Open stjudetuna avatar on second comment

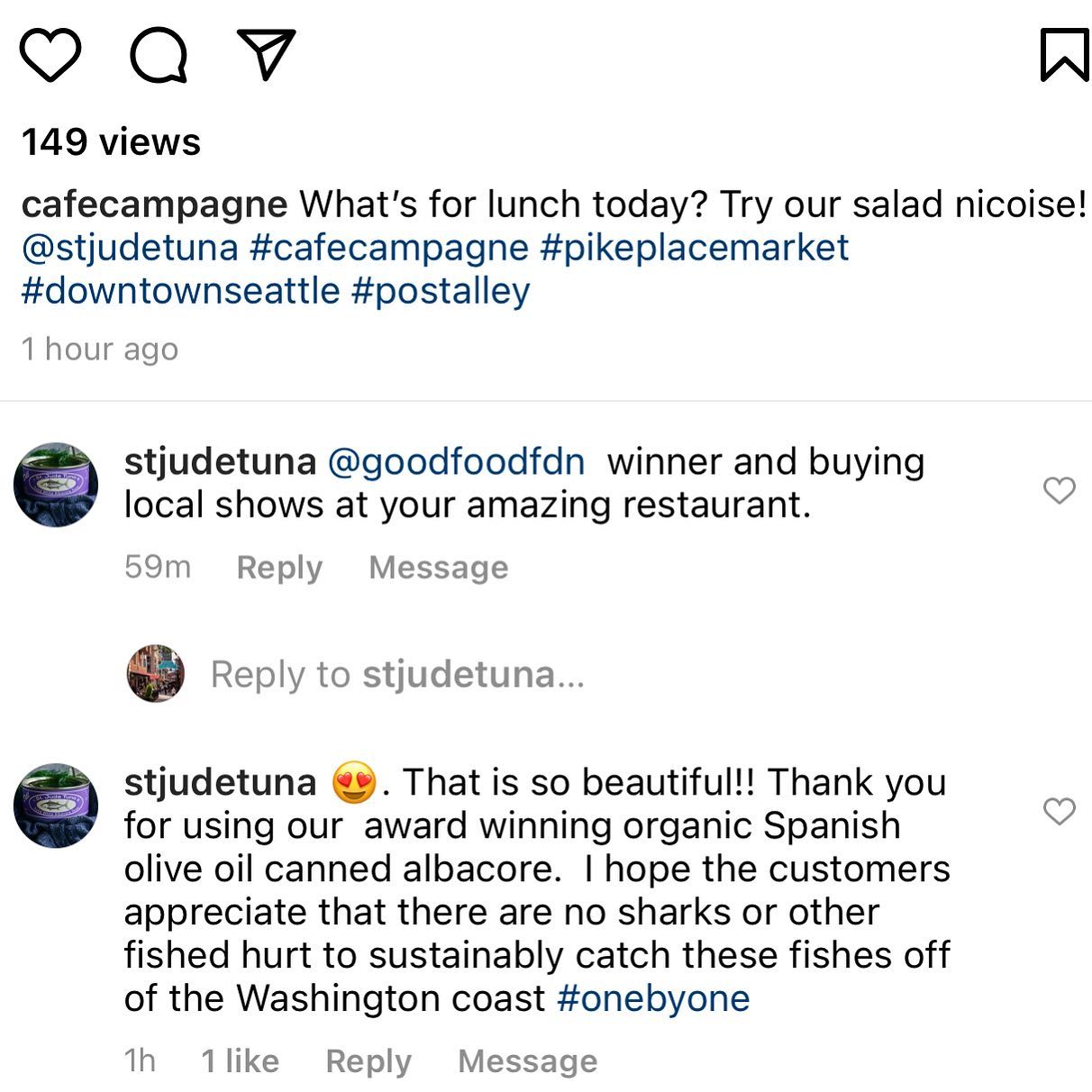[56, 805]
